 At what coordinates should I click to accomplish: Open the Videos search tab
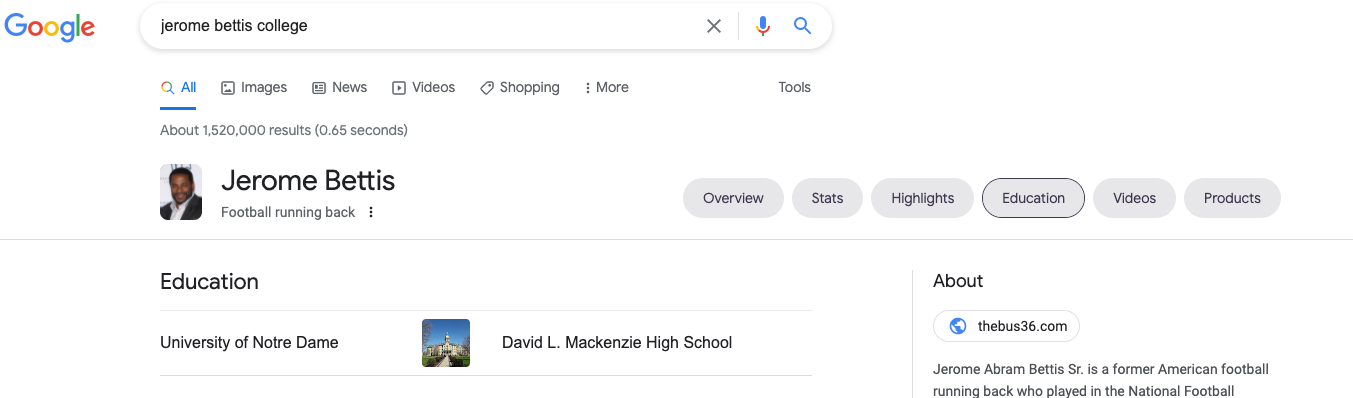coord(423,87)
